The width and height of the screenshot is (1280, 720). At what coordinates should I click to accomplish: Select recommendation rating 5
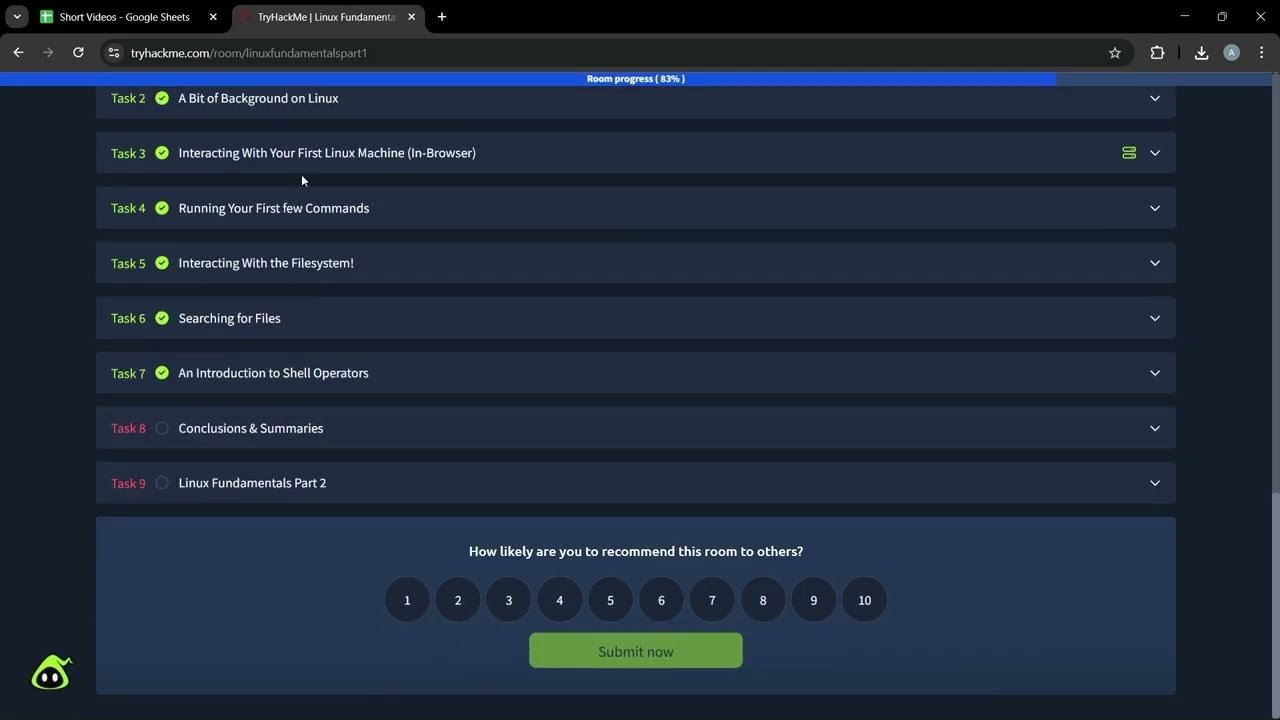610,600
